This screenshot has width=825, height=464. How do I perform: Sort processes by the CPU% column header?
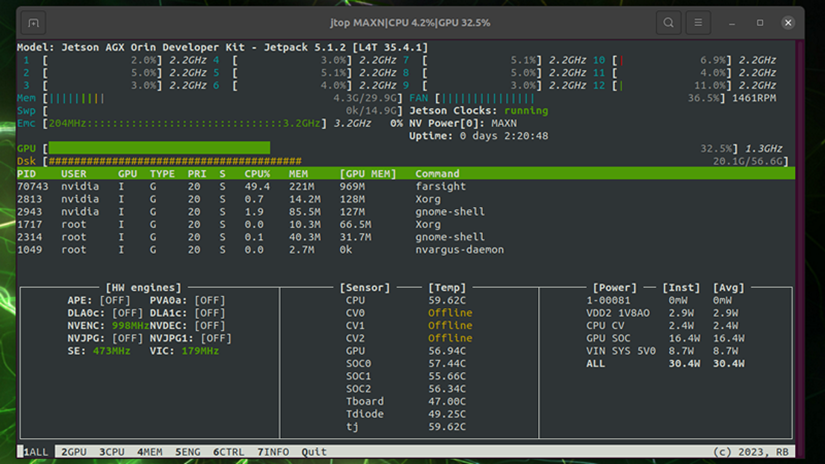(258, 174)
